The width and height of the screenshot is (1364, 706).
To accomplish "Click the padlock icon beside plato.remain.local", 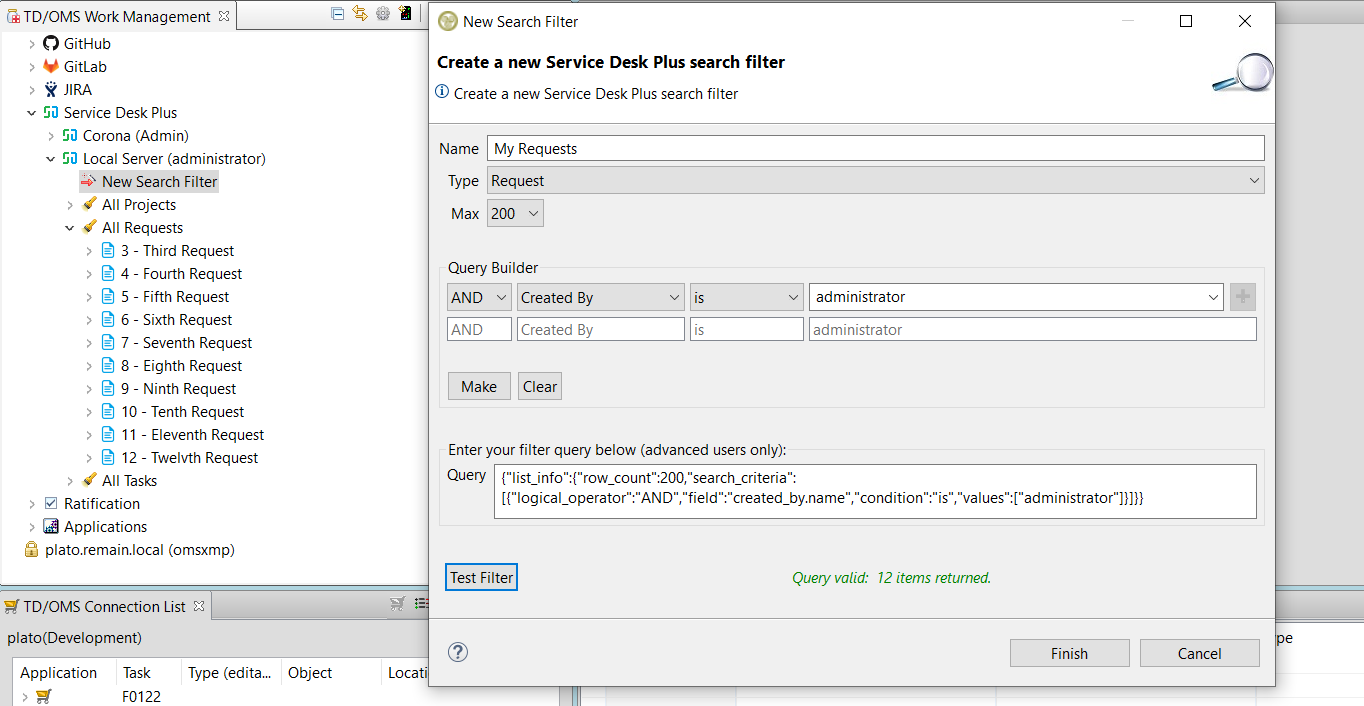I will (32, 550).
